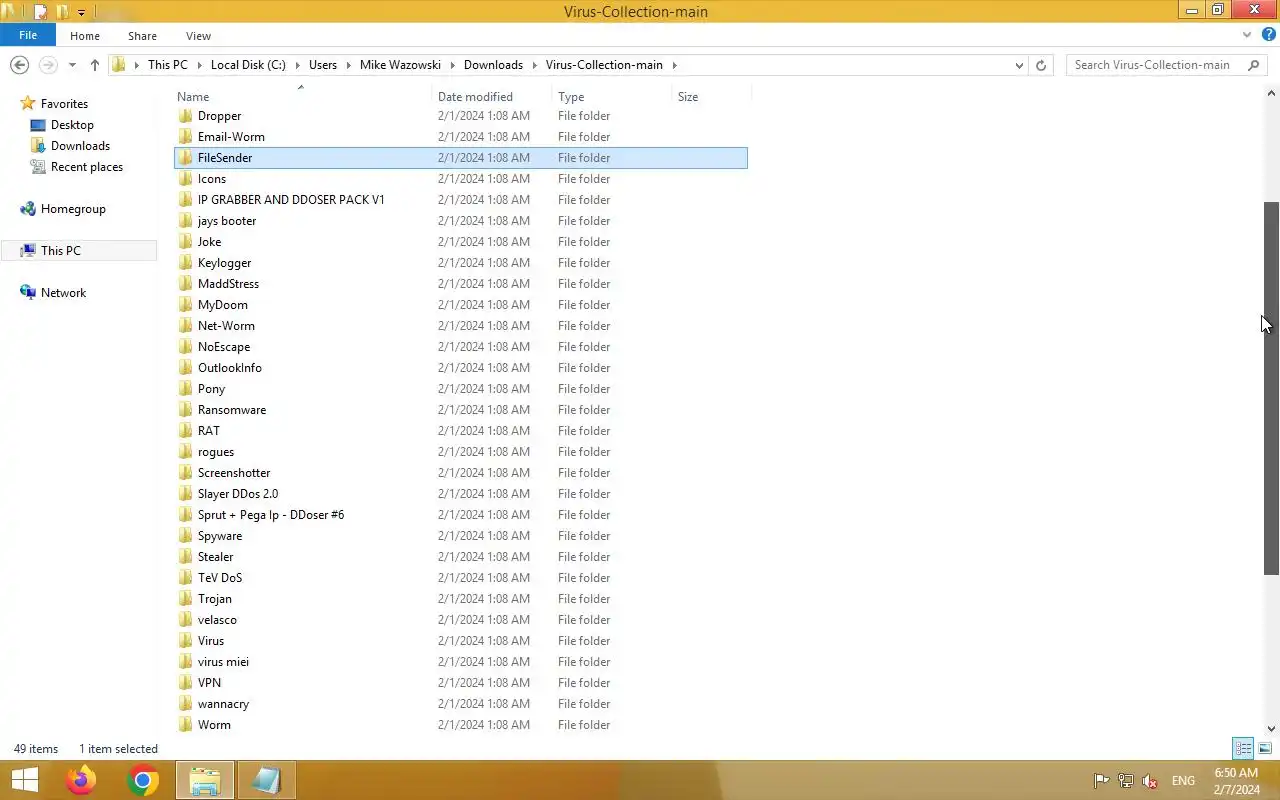The width and height of the screenshot is (1280, 800).
Task: Open the Share ribbon tab
Action: point(142,36)
